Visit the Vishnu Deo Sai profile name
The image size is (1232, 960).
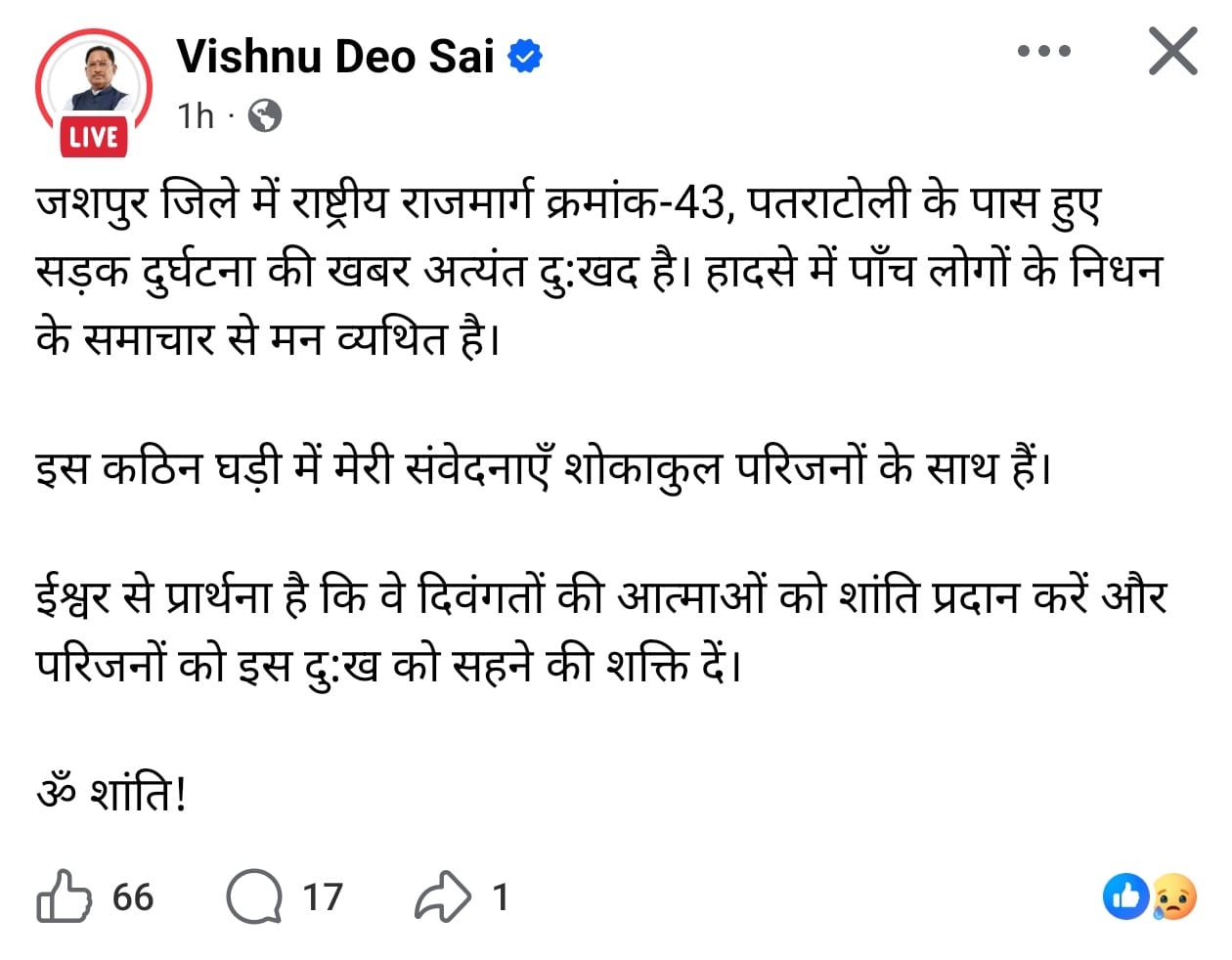pos(335,57)
